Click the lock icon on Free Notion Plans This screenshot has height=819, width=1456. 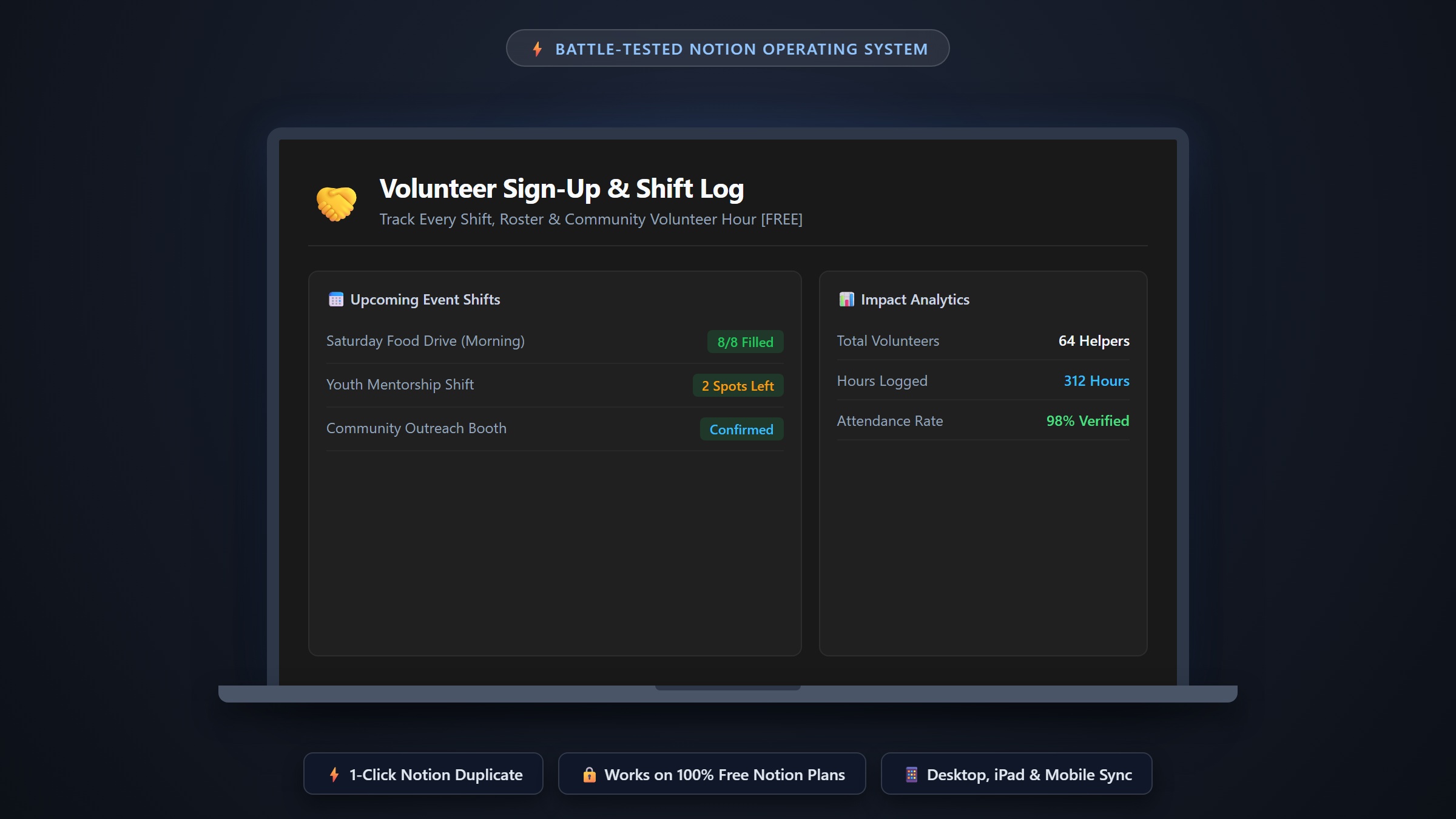click(589, 774)
